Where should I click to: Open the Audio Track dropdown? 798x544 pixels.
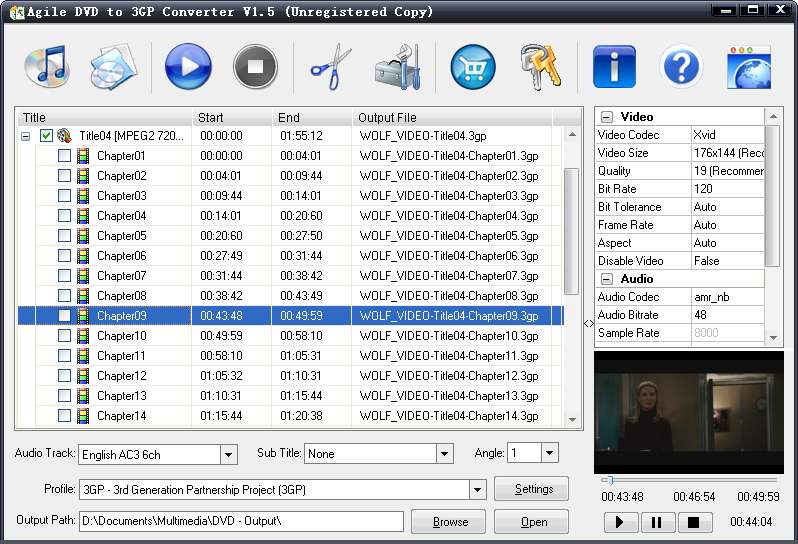click(x=229, y=454)
